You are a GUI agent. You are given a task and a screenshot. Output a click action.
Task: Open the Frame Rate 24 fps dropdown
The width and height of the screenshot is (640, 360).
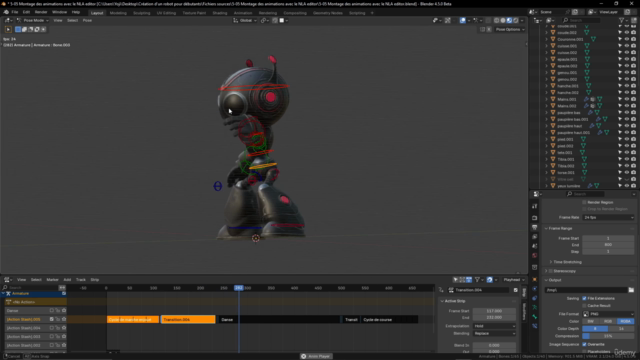click(x=608, y=218)
